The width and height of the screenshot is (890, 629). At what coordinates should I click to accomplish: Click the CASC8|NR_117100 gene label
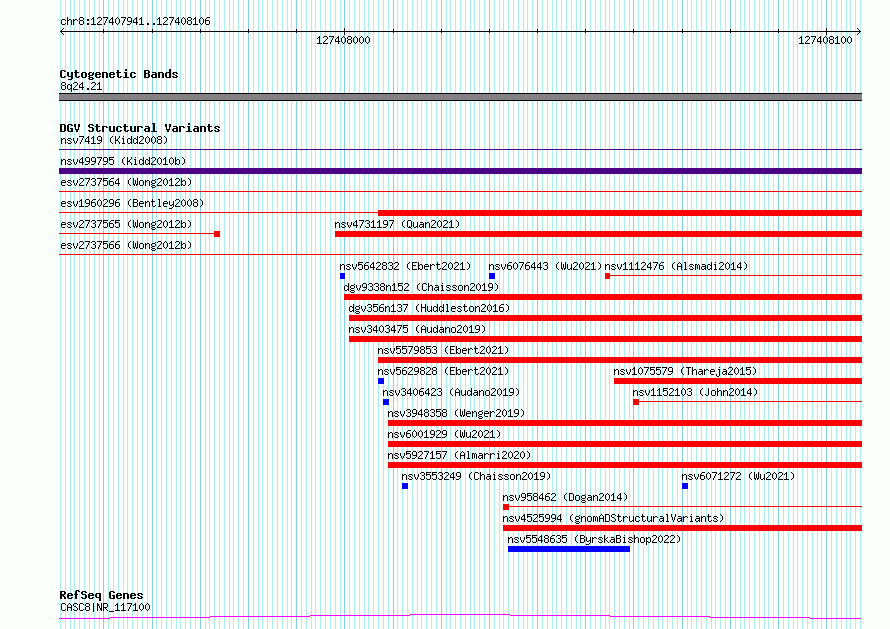pos(105,607)
